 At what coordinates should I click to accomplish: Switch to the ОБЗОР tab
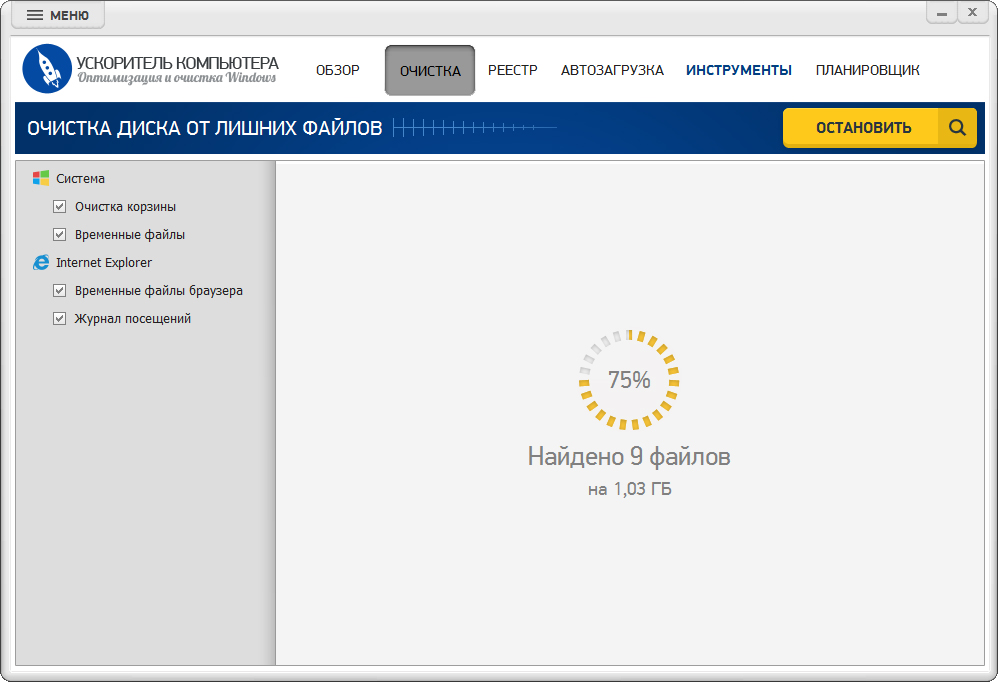(337, 70)
